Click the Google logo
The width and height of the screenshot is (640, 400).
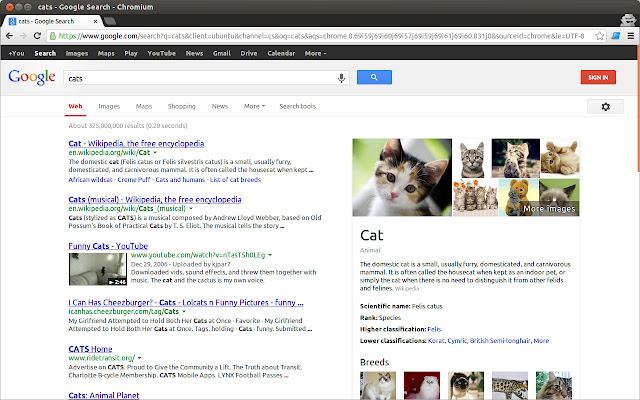pos(32,77)
